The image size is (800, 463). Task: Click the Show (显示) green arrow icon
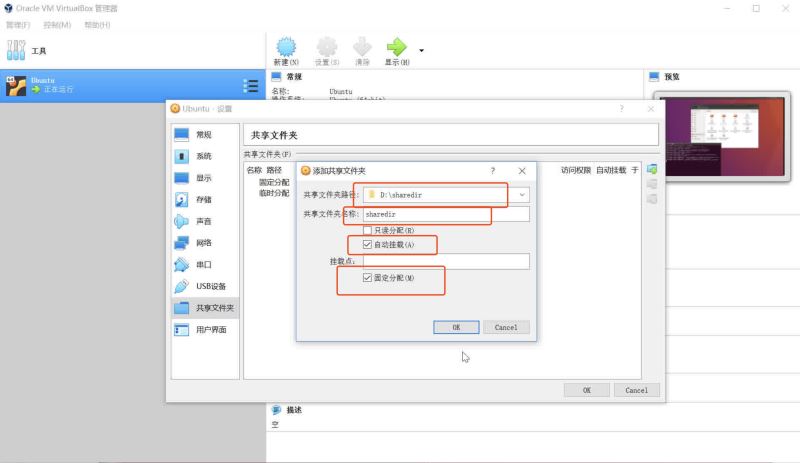[x=397, y=47]
